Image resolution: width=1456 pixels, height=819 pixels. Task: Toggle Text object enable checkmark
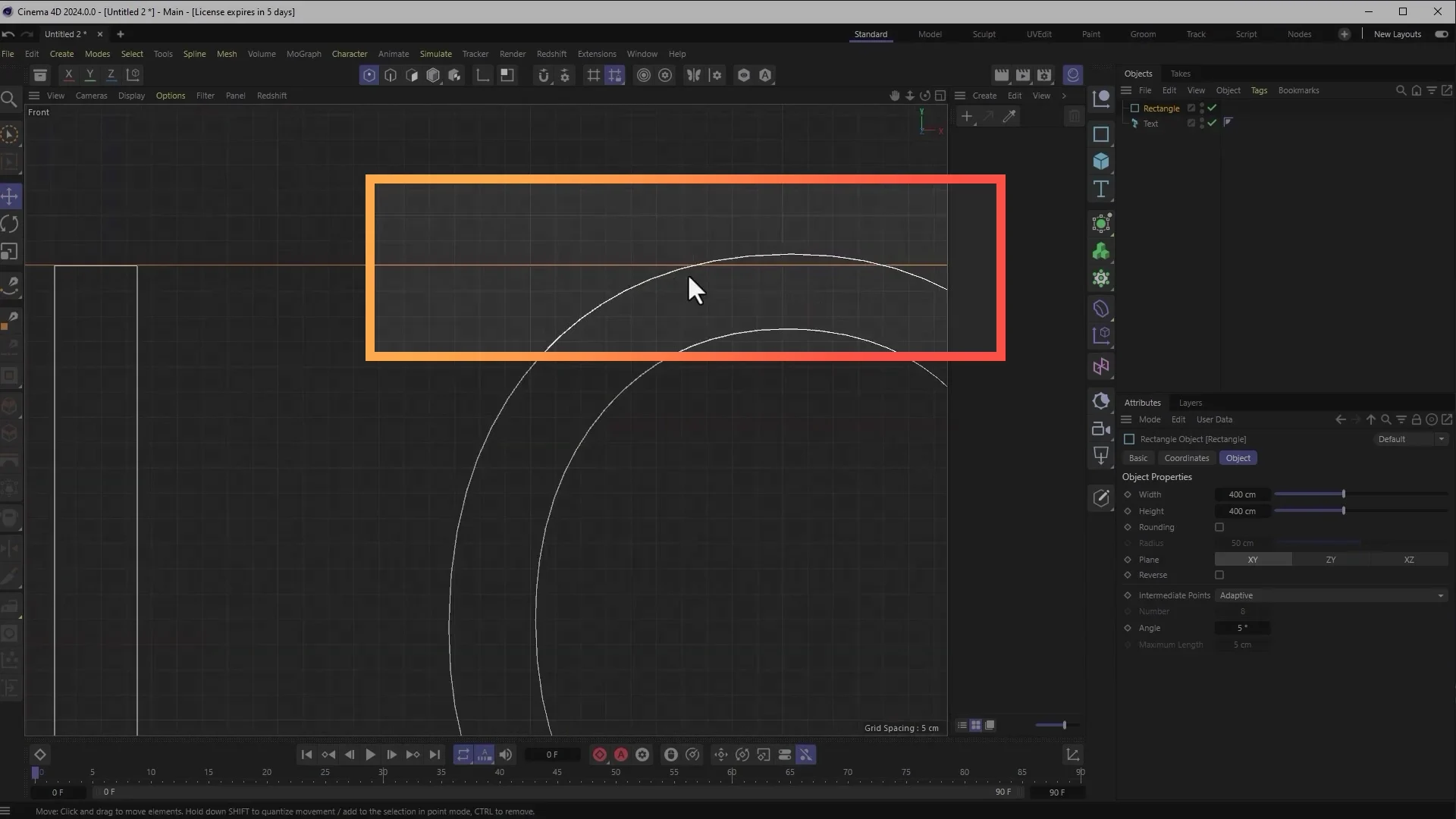(1212, 123)
